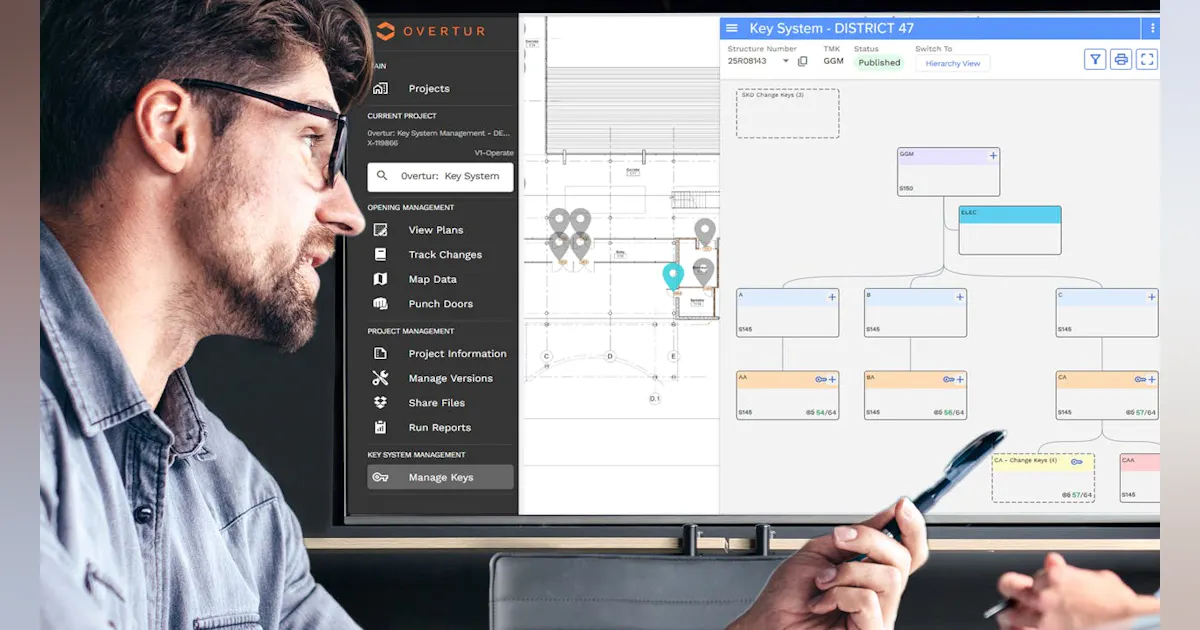
Task: Select the SKD Change Keys (3) dashed box
Action: click(788, 113)
